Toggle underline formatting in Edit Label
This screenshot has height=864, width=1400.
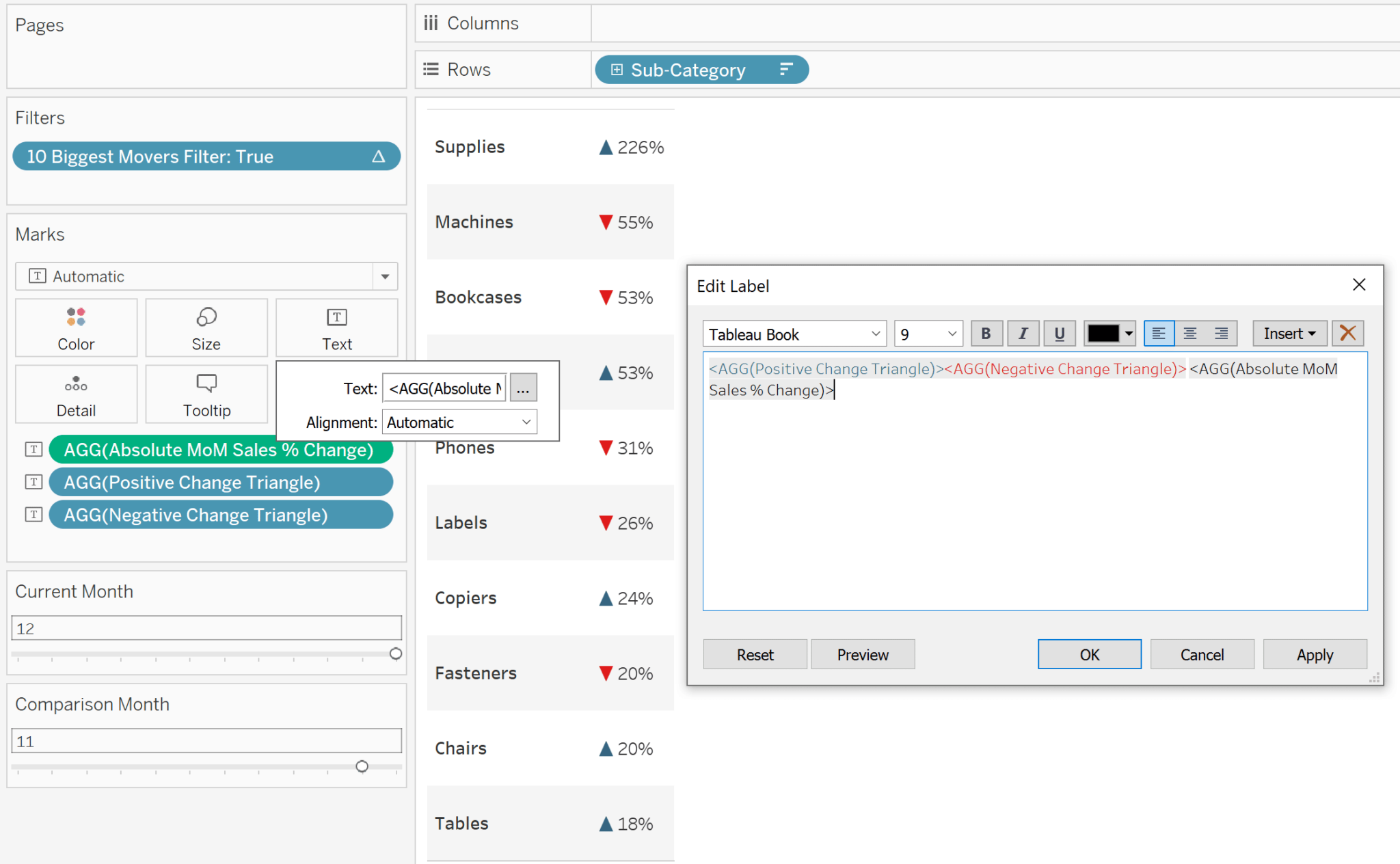pyautogui.click(x=1060, y=334)
